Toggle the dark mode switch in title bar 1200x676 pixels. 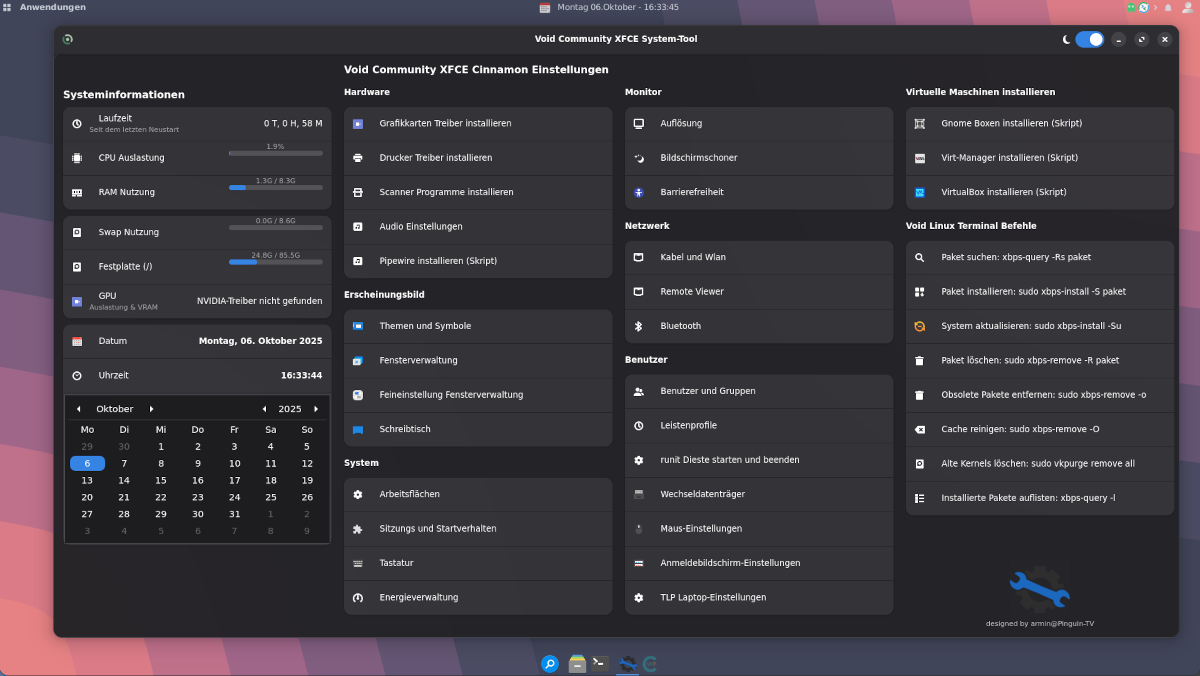pyautogui.click(x=1089, y=39)
